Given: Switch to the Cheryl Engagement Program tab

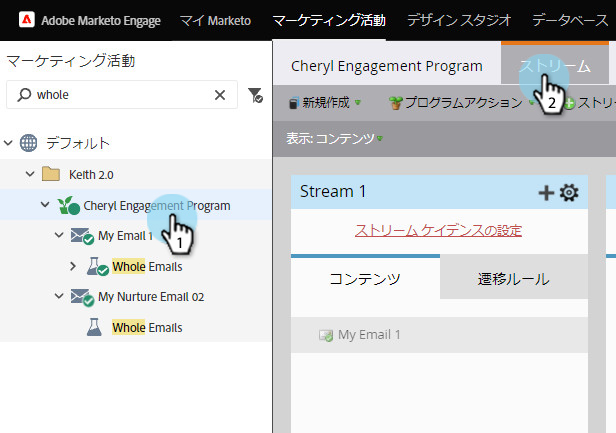Looking at the screenshot, I should pos(387,66).
